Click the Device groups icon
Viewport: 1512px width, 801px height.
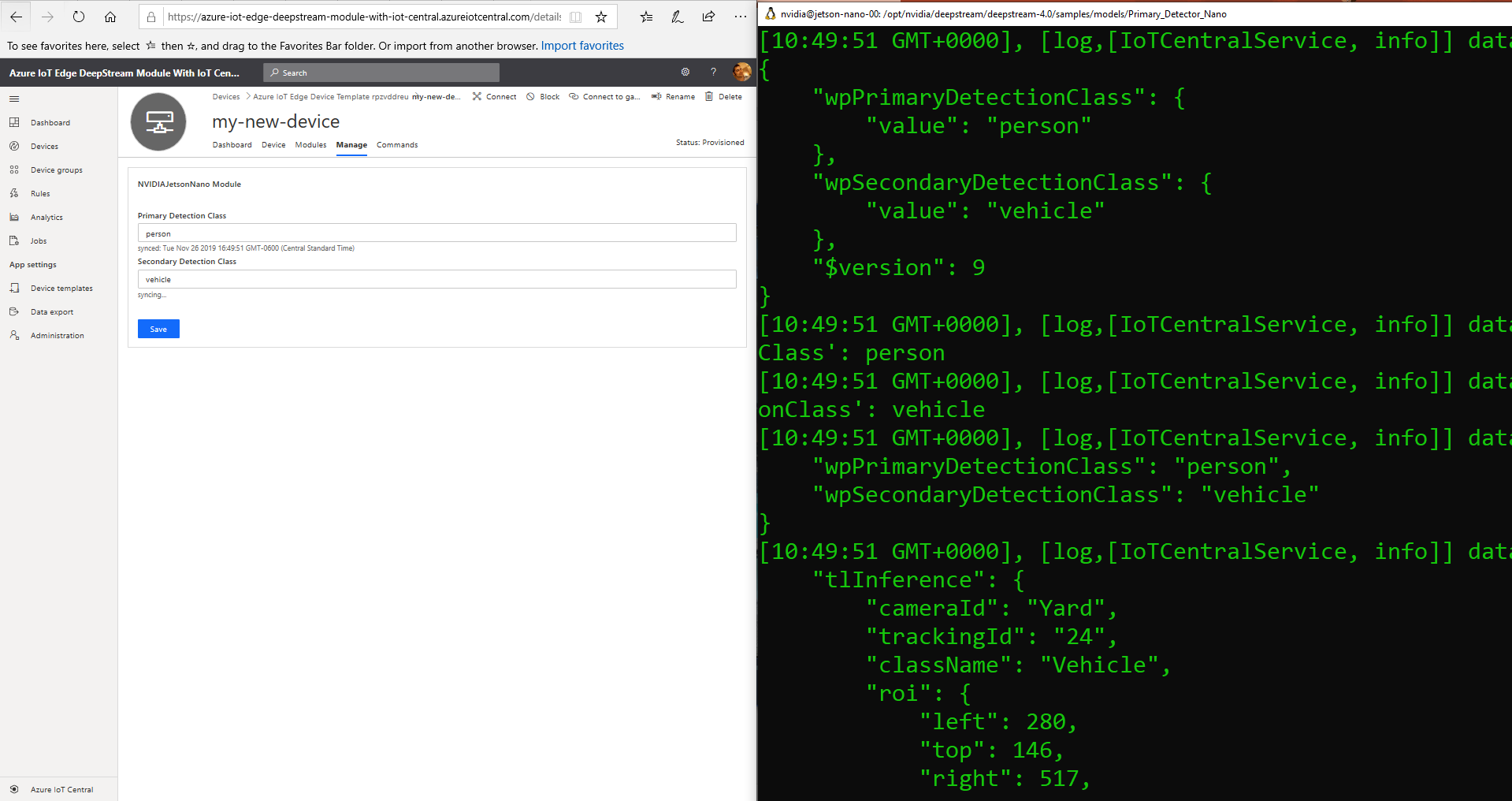coord(14,170)
